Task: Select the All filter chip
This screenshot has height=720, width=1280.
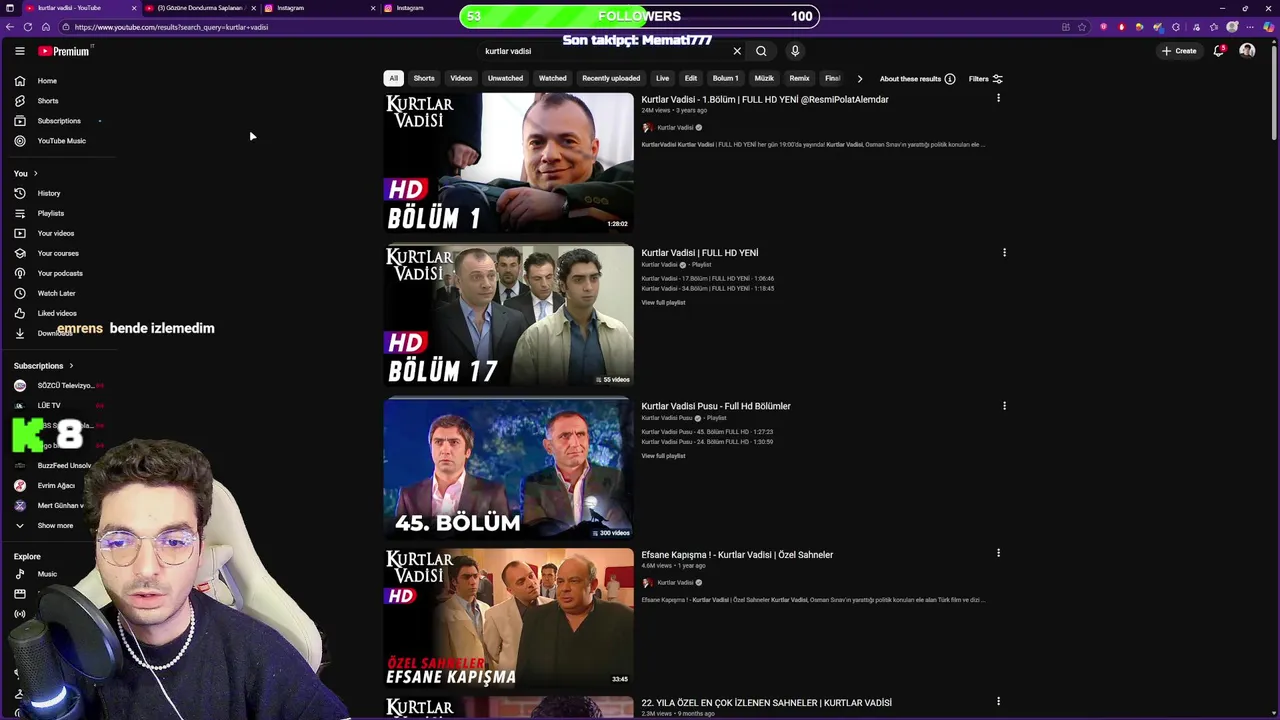Action: (x=393, y=78)
